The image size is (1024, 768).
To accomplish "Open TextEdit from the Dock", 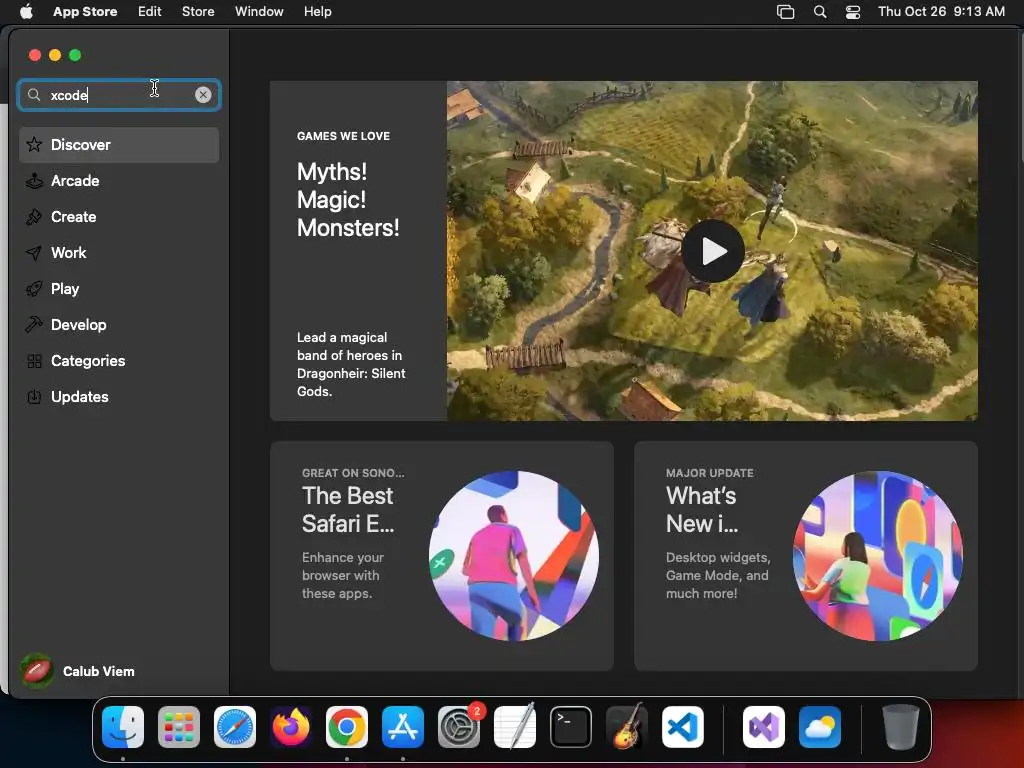I will point(515,727).
